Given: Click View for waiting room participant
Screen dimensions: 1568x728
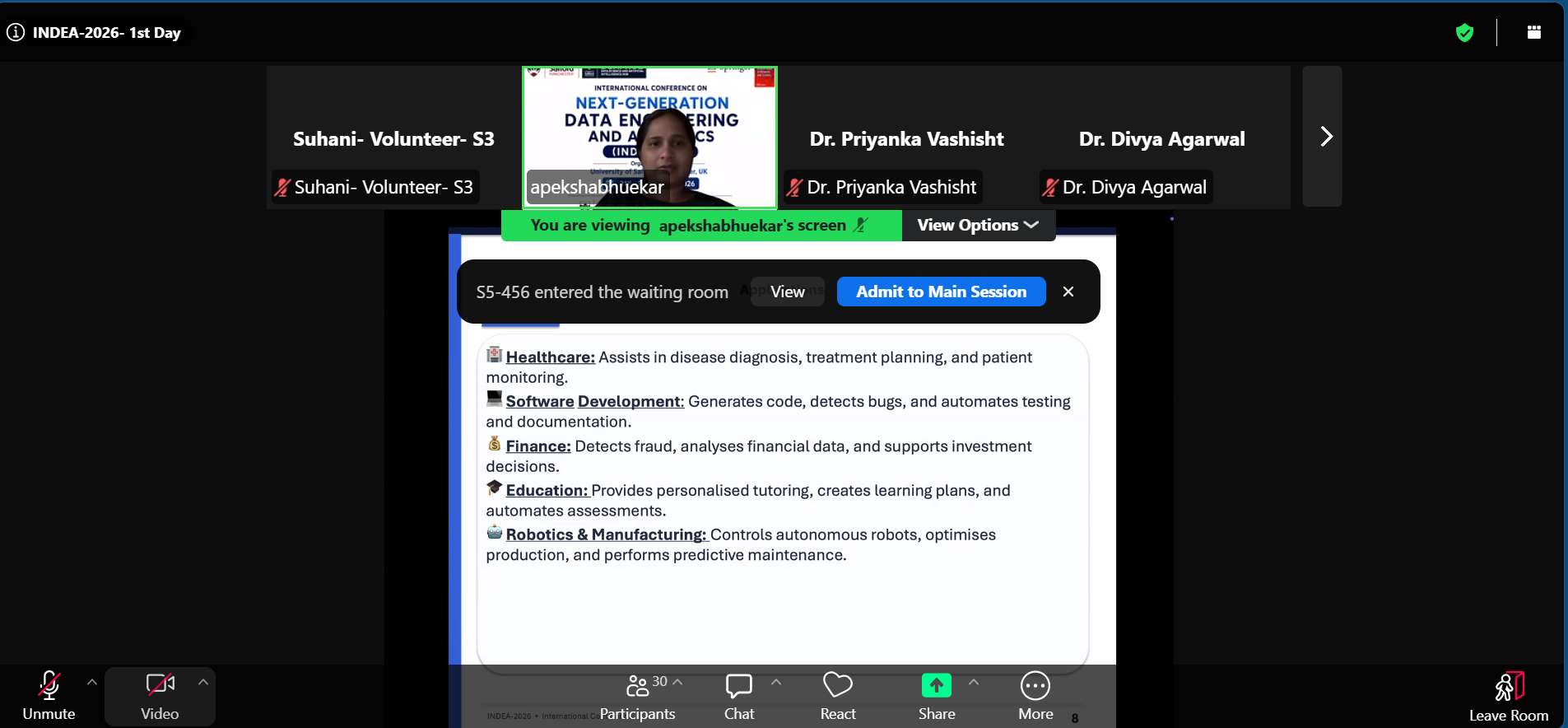Looking at the screenshot, I should [x=788, y=292].
